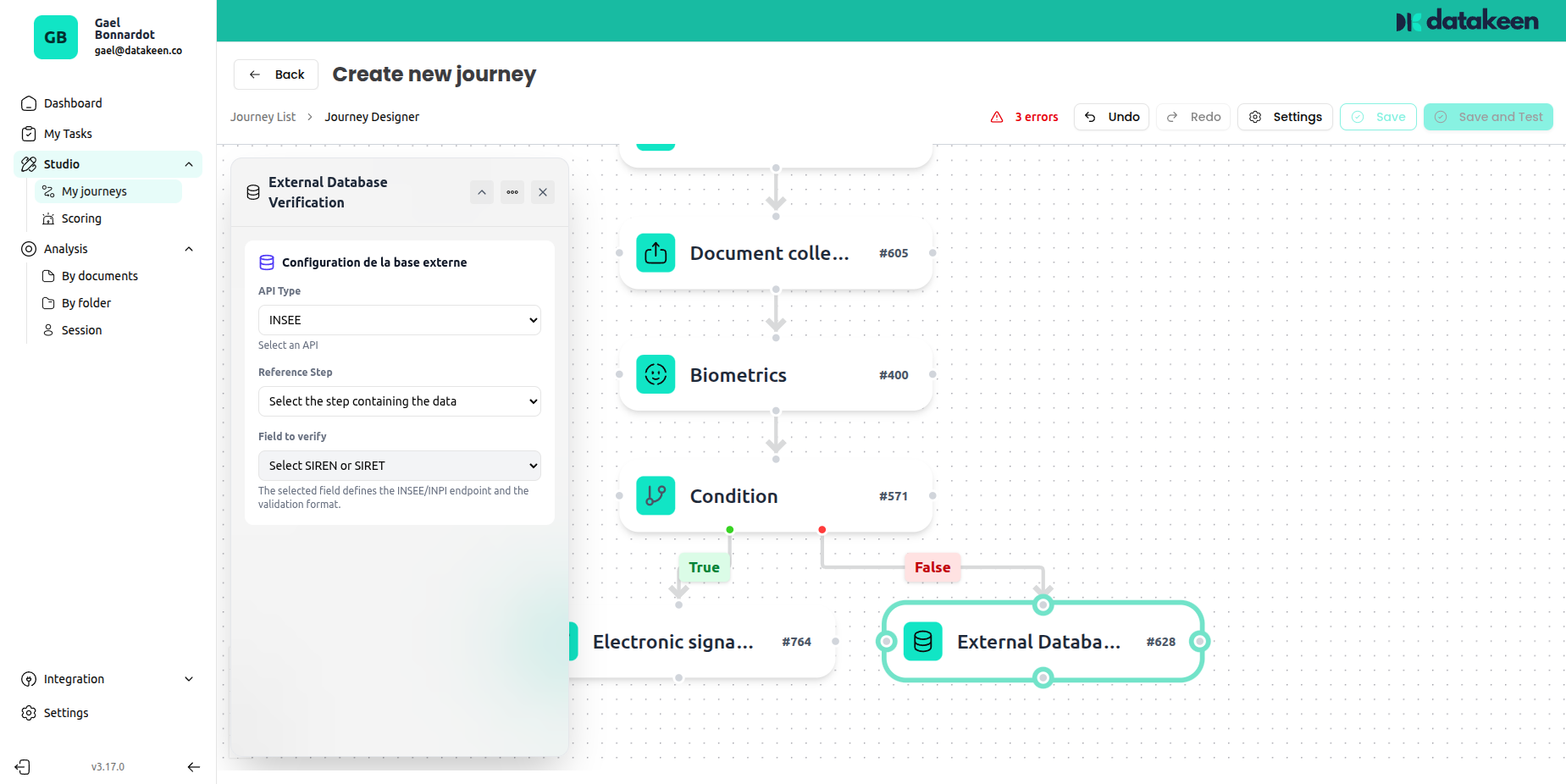Click the red errors warning icon
Image resolution: width=1566 pixels, height=784 pixels.
(x=997, y=117)
